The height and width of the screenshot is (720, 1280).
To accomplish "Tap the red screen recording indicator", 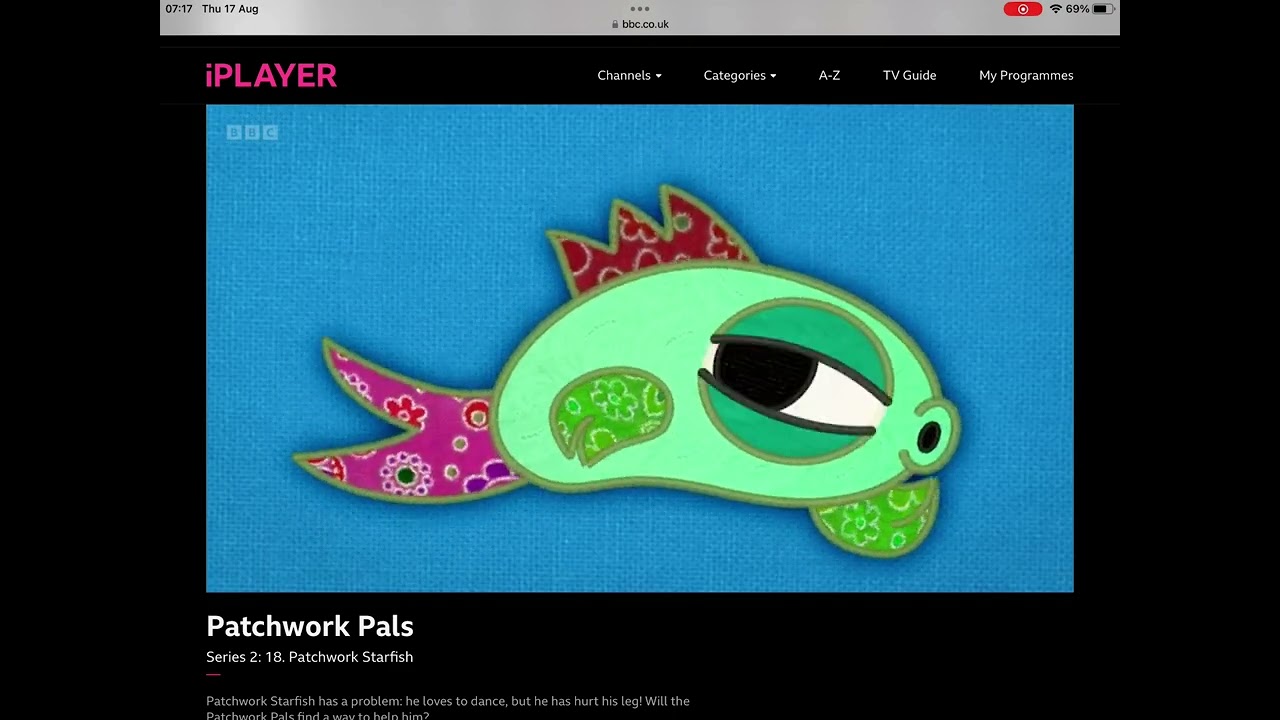I will (x=1022, y=9).
